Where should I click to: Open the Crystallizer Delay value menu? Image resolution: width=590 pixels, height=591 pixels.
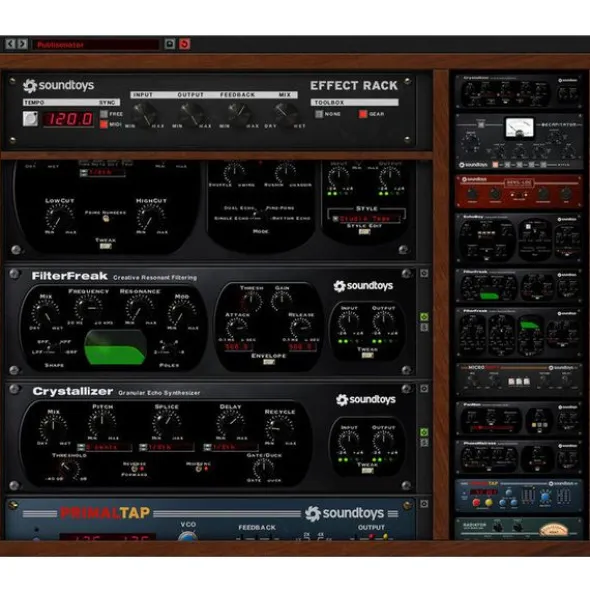[231, 447]
